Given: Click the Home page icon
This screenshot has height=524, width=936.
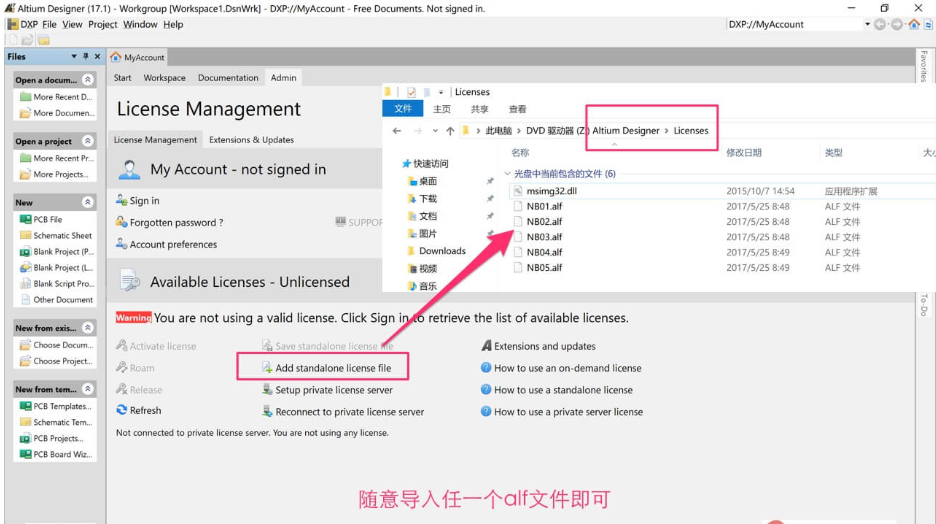Looking at the screenshot, I should 914,24.
